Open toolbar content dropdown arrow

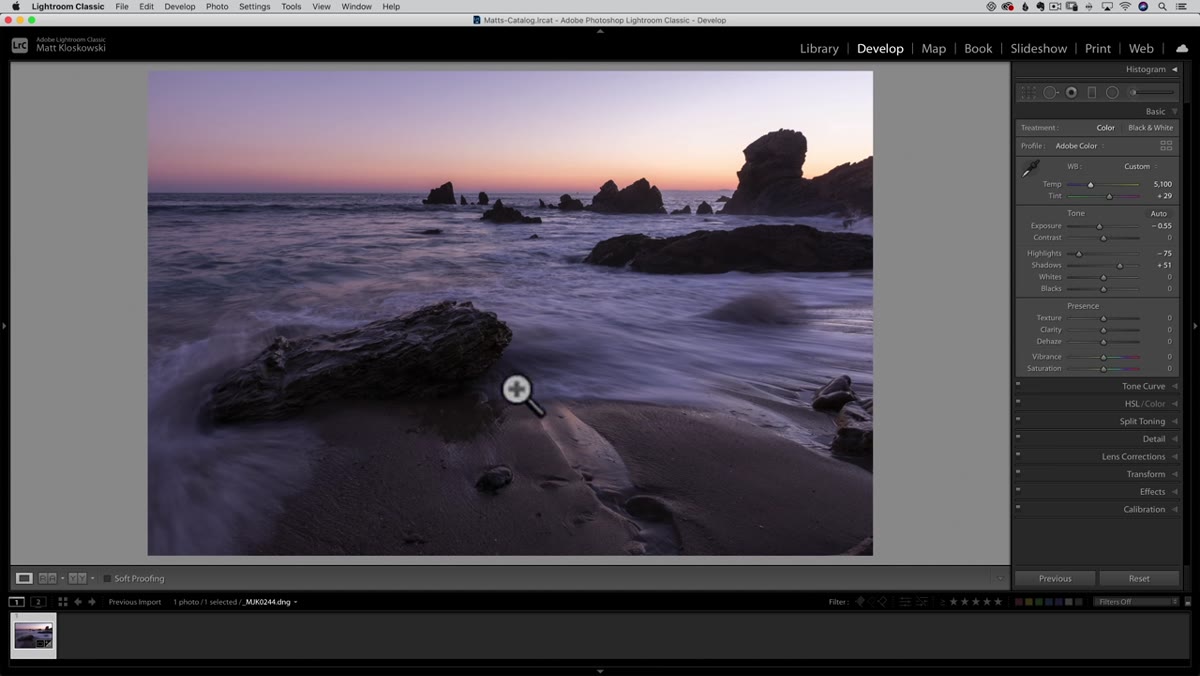click(1000, 578)
